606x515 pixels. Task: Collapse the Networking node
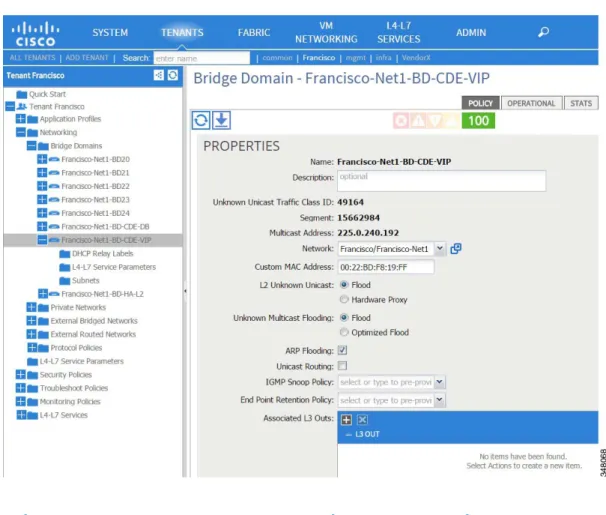20,132
